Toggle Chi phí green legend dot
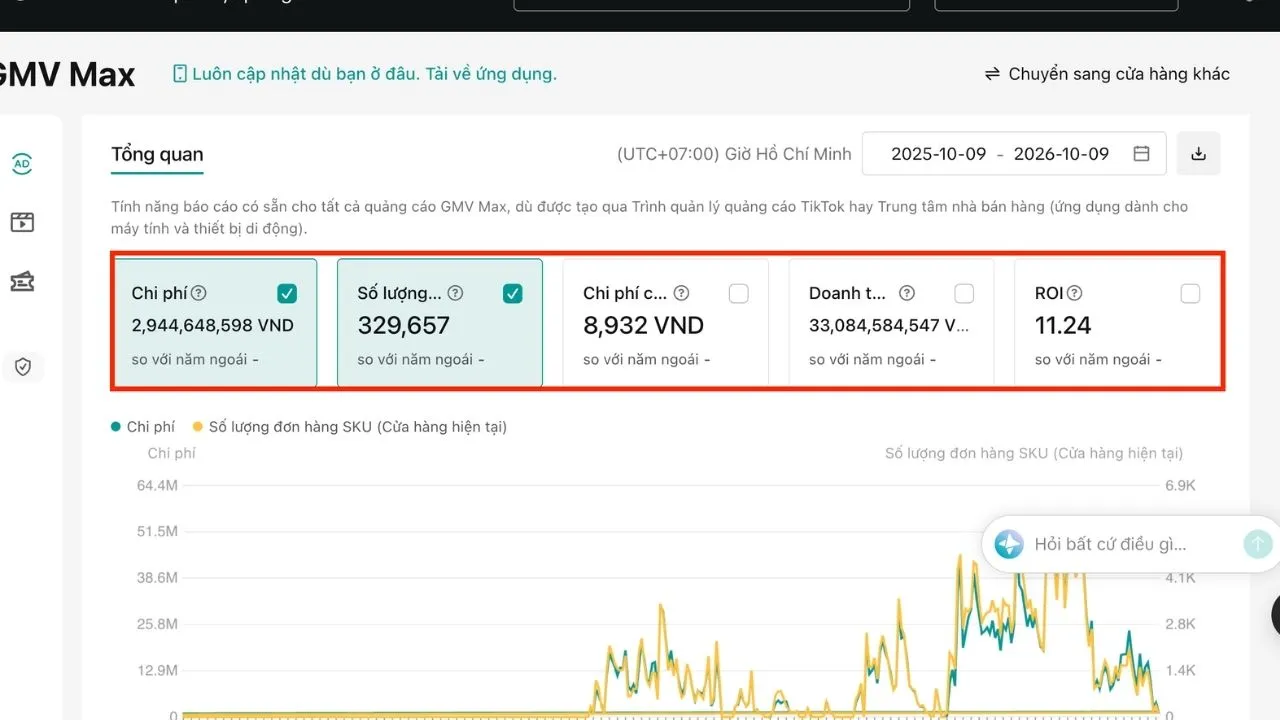The height and width of the screenshot is (720, 1280). [x=116, y=427]
